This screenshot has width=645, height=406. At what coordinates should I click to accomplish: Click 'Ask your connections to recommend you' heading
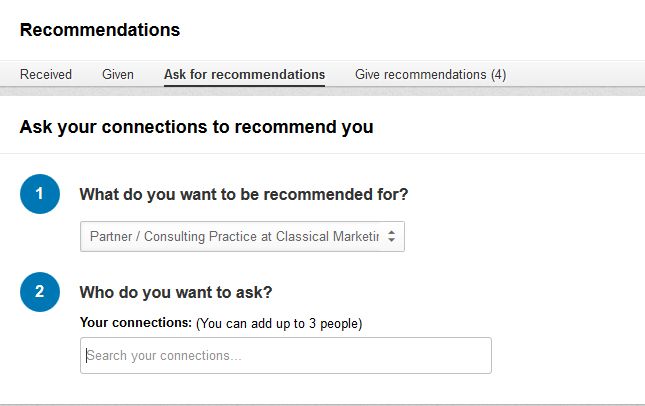point(196,127)
